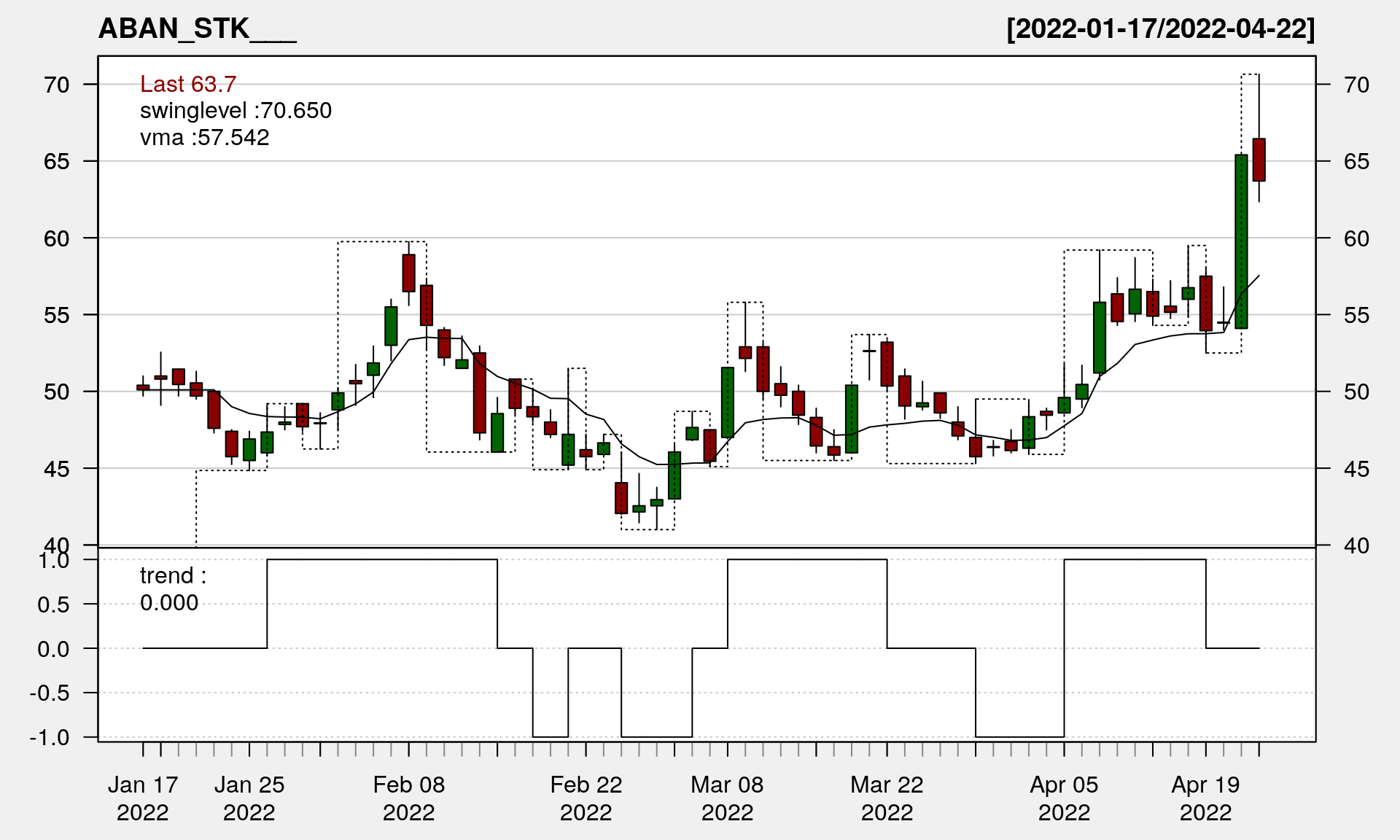This screenshot has height=840, width=1400.
Task: Click the date range label 2022-01-17/2022-04-22
Action: [x=1160, y=29]
